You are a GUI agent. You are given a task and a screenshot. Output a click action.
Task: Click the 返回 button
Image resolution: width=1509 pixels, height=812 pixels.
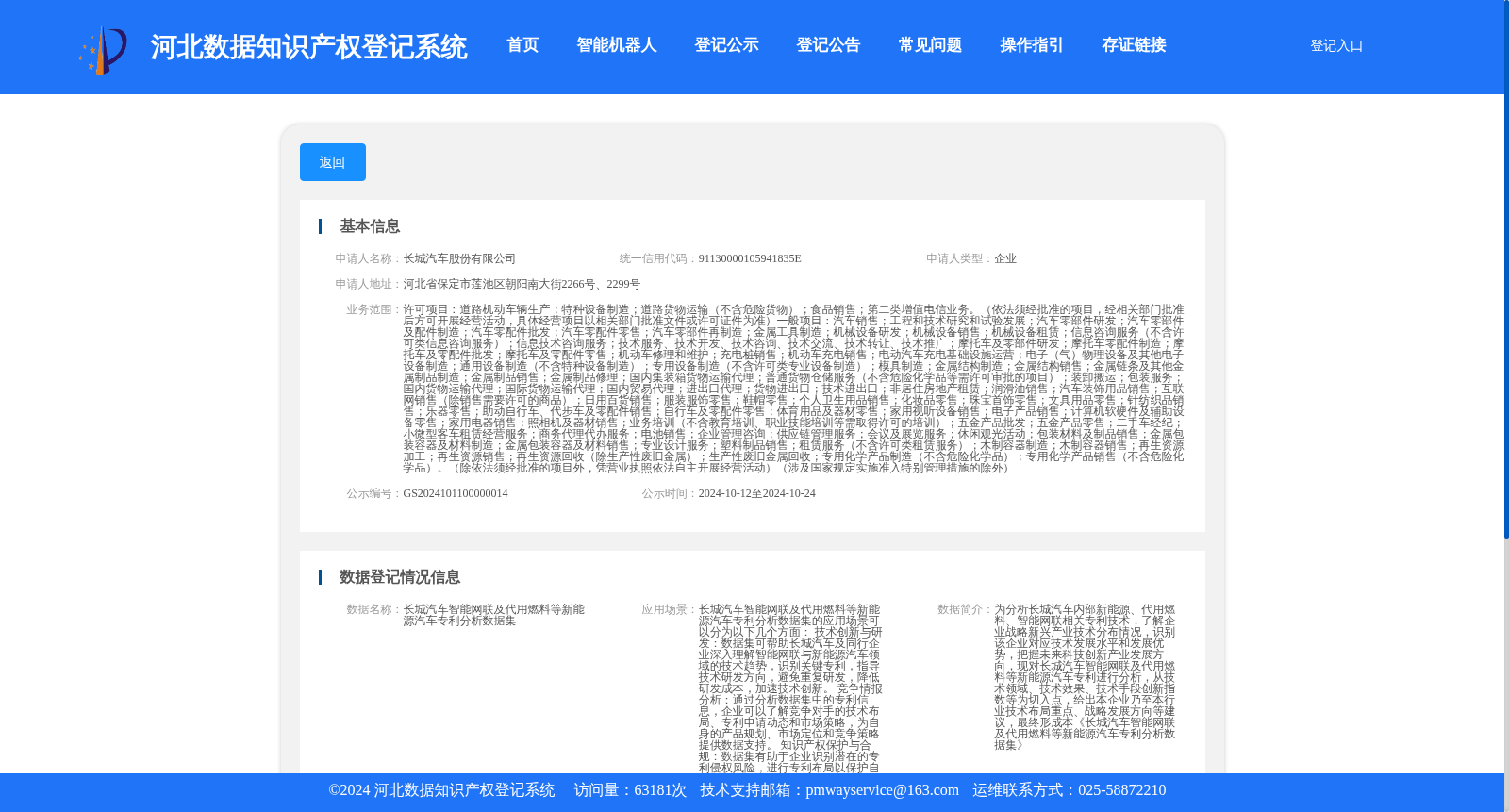tap(333, 162)
